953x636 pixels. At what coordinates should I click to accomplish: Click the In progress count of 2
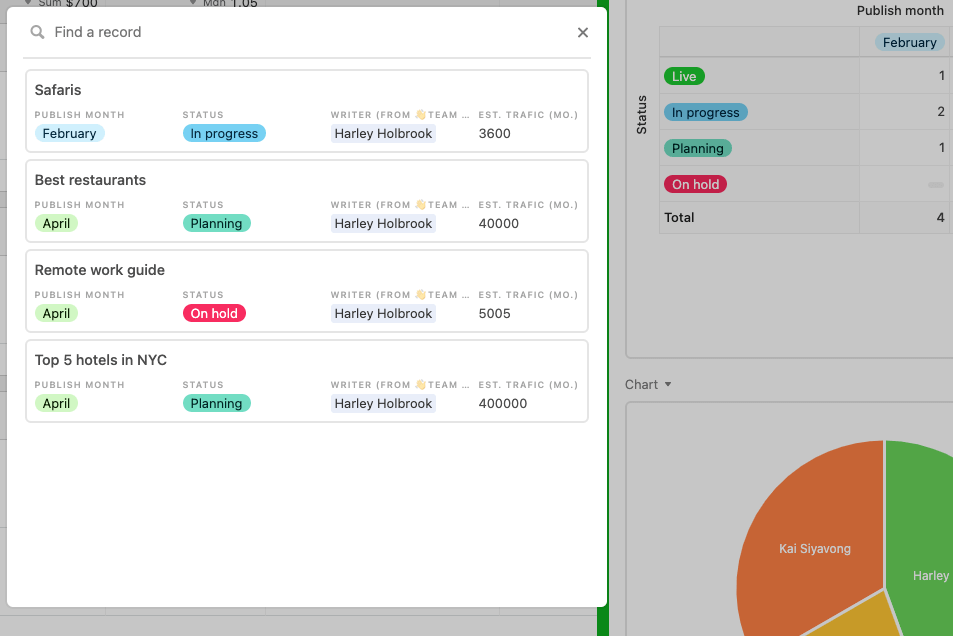(941, 111)
